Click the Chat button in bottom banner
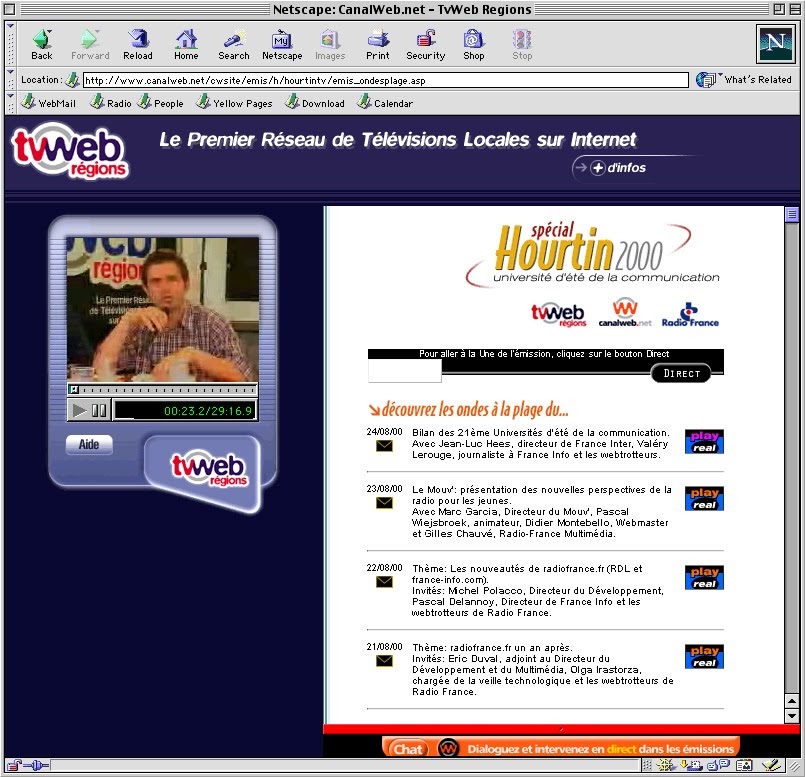Viewport: 805px width, 777px height. click(407, 749)
